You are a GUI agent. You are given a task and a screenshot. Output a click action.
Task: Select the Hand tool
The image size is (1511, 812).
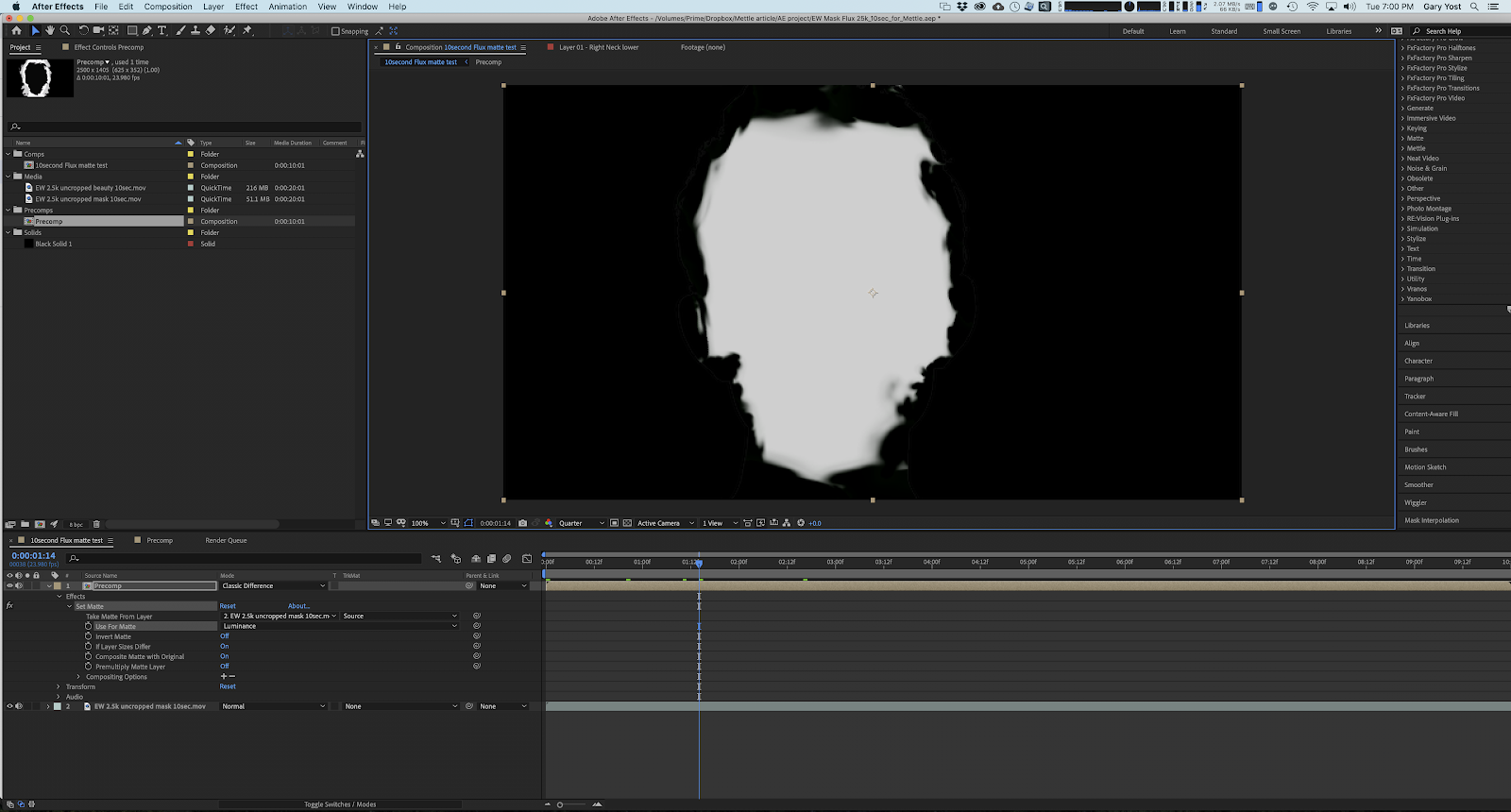click(x=50, y=30)
